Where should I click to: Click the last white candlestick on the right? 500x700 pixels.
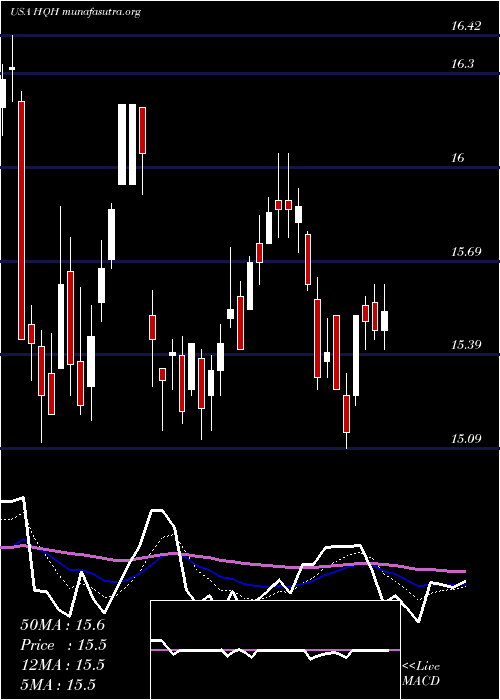click(x=384, y=321)
